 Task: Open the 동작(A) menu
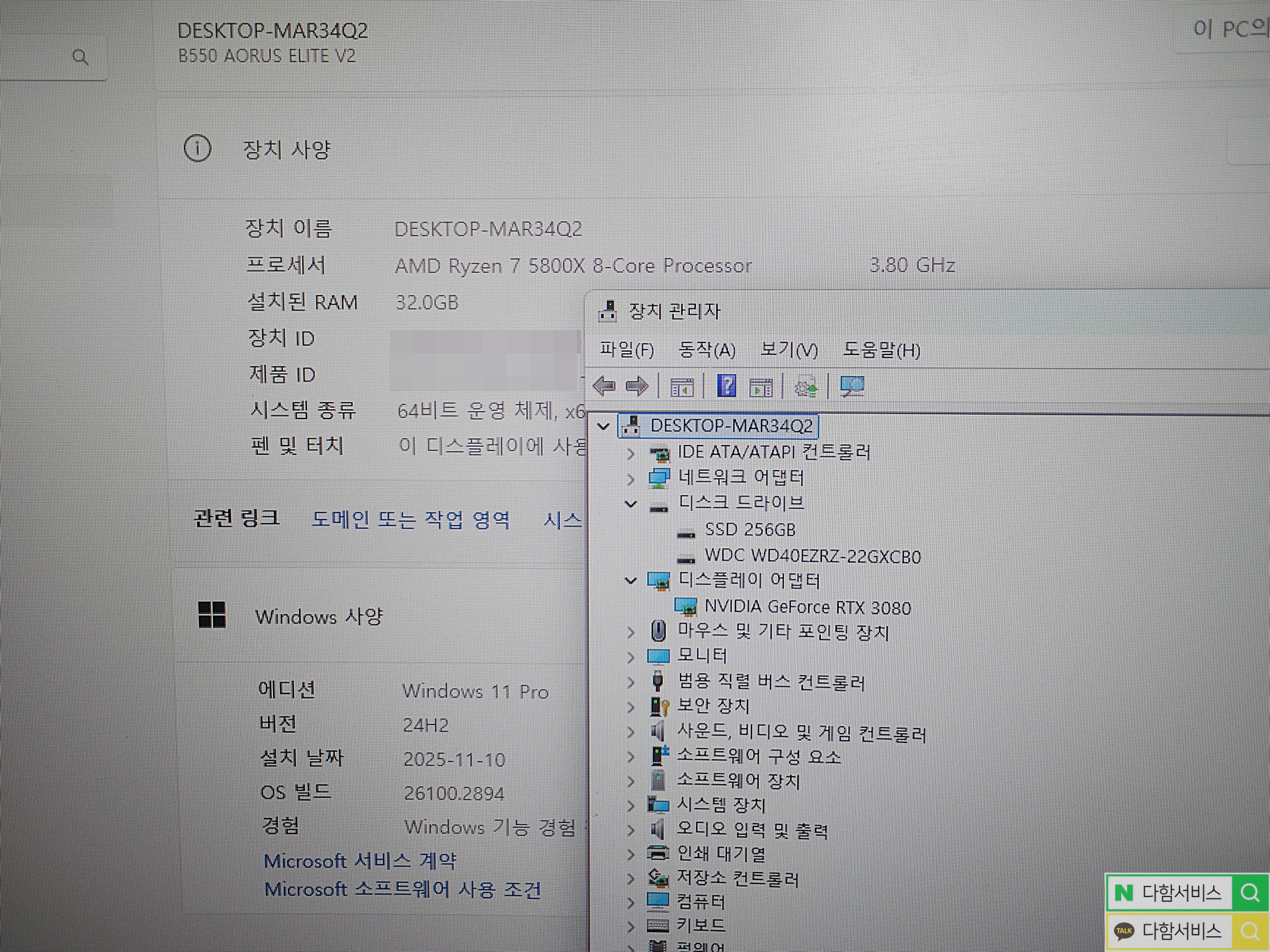click(706, 350)
